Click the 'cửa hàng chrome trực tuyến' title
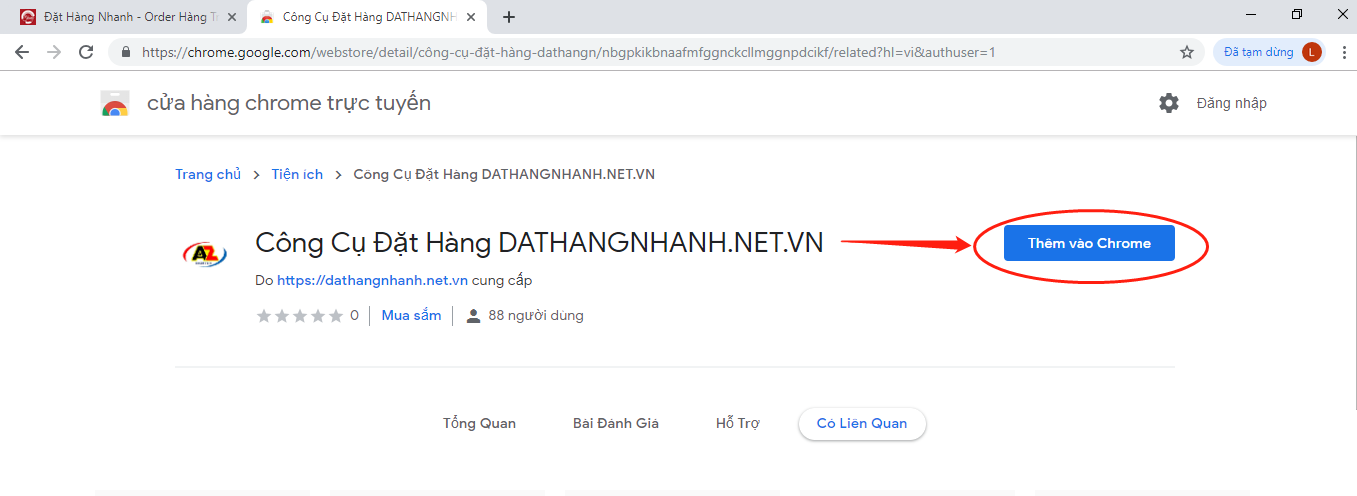 289,103
